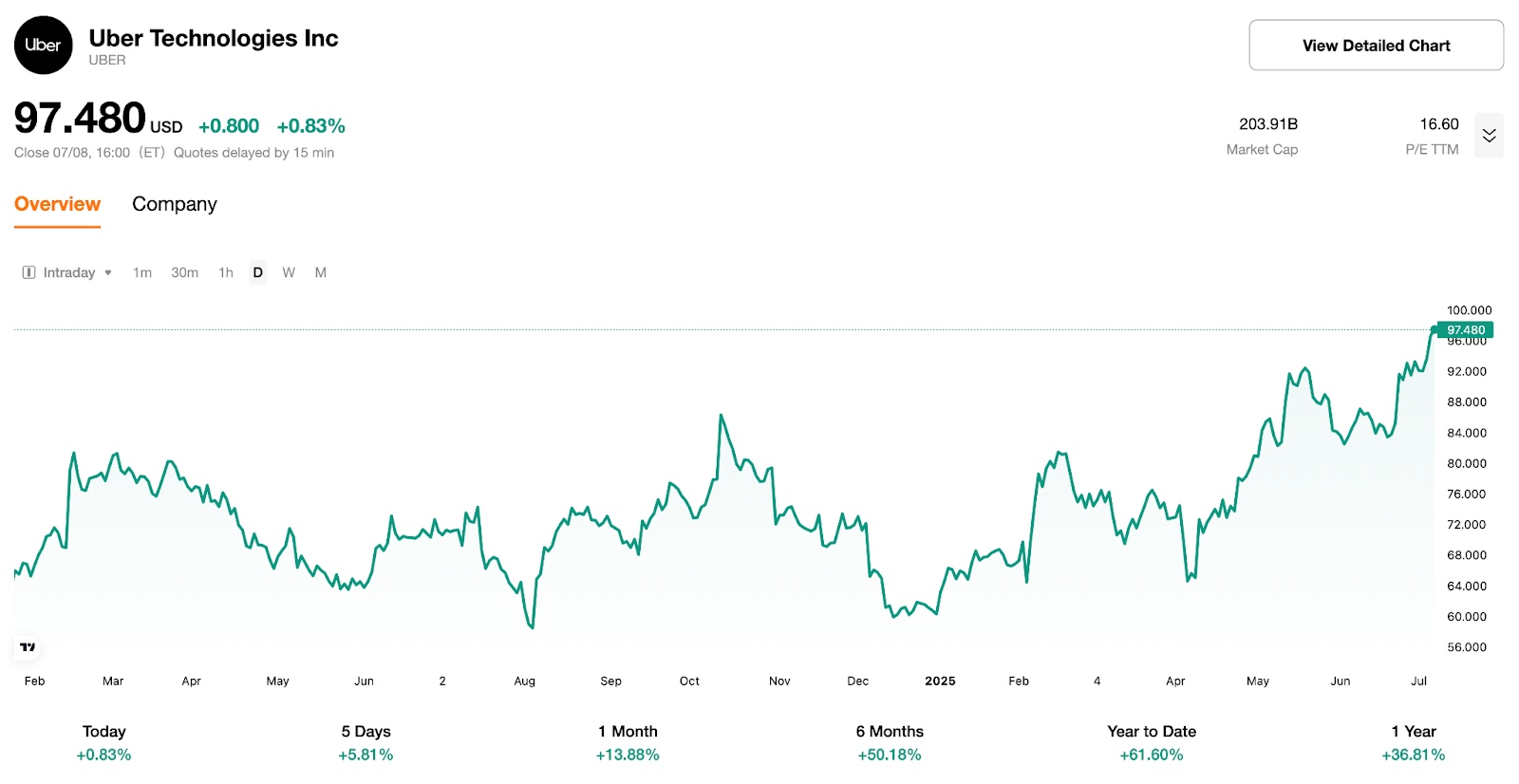
Task: Open the 5 Days performance link
Action: pos(366,742)
